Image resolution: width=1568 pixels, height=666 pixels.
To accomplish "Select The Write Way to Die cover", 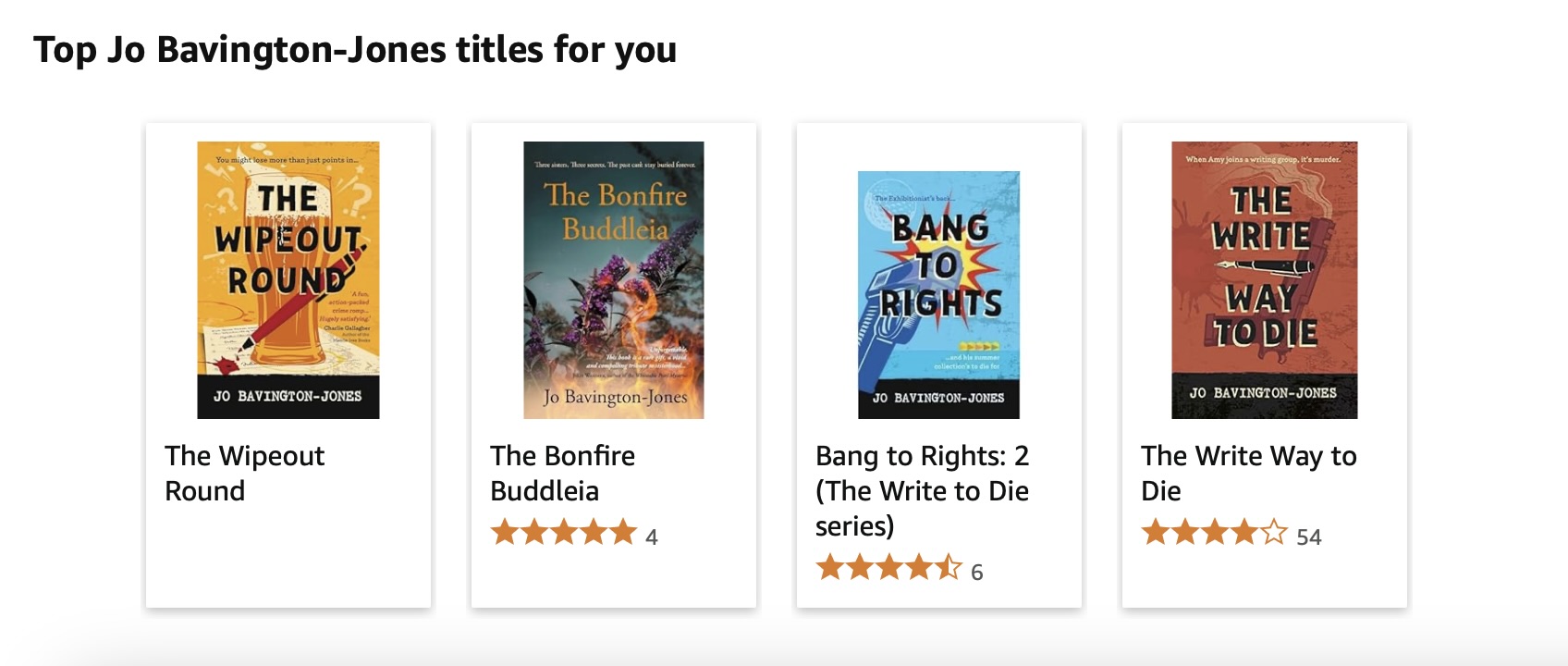I will click(x=1264, y=279).
